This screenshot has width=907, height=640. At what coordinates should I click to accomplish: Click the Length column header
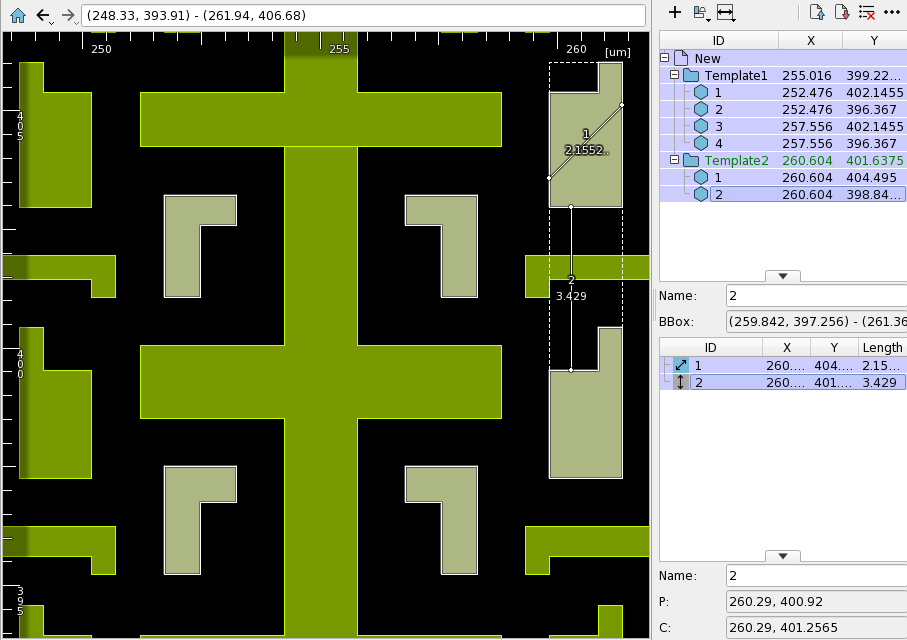[x=882, y=347]
